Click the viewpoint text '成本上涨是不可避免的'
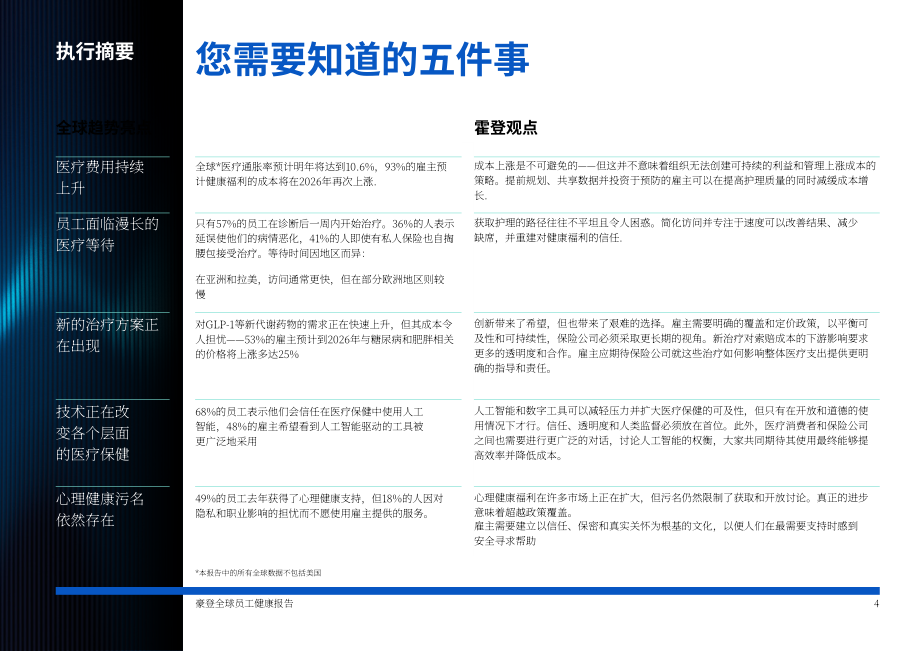 [x=675, y=181]
